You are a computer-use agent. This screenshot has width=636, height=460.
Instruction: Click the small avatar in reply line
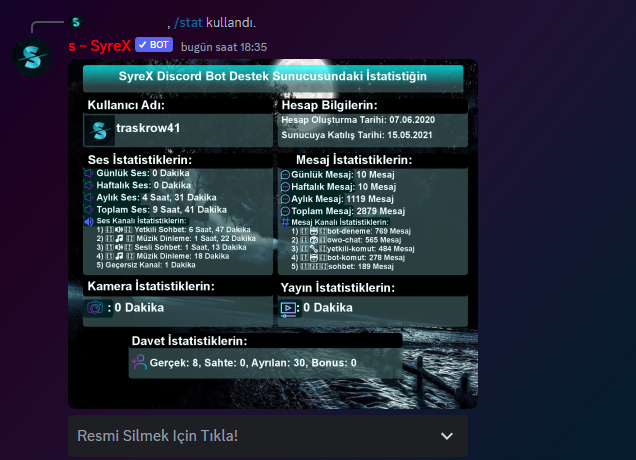(76, 22)
